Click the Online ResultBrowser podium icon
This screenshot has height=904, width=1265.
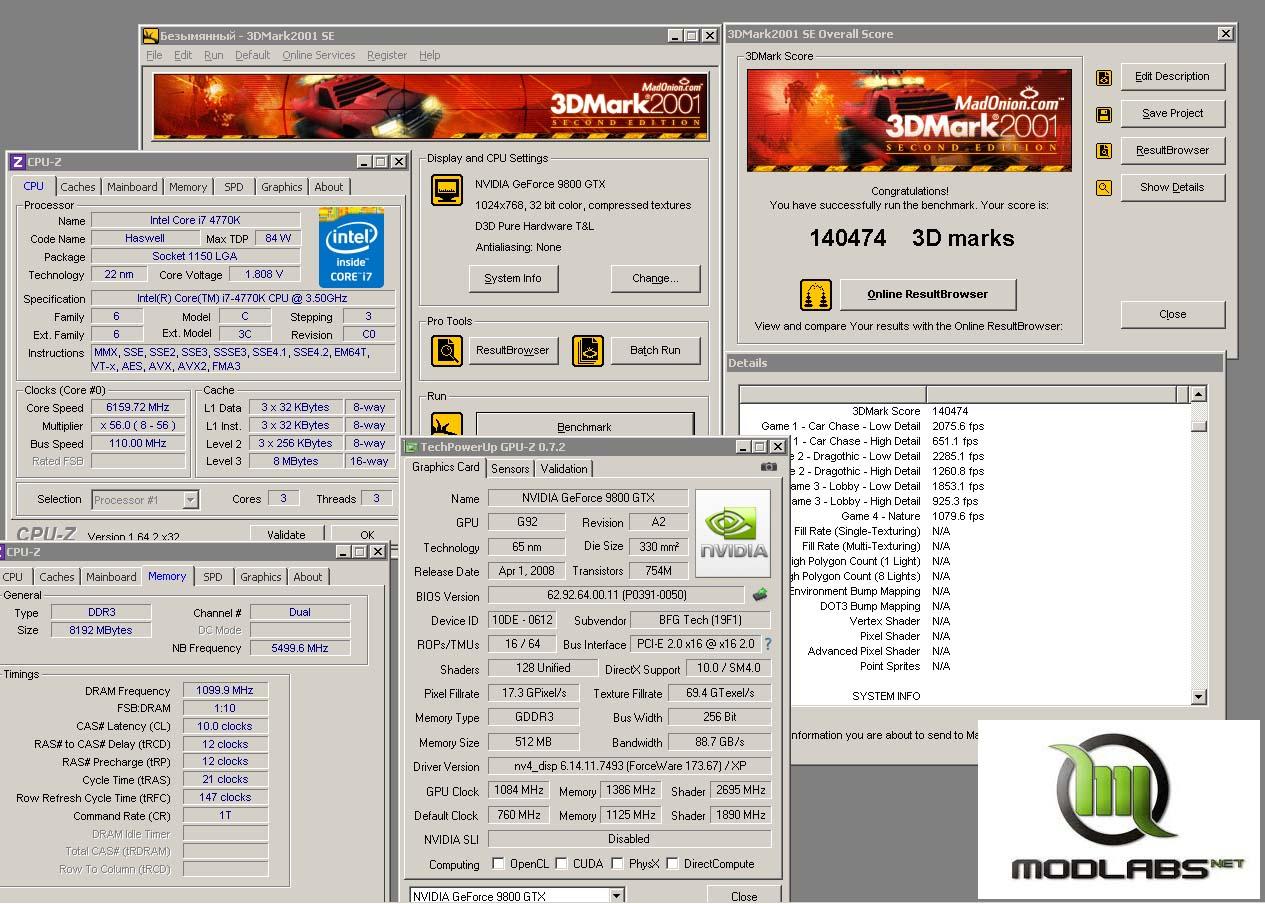(816, 295)
